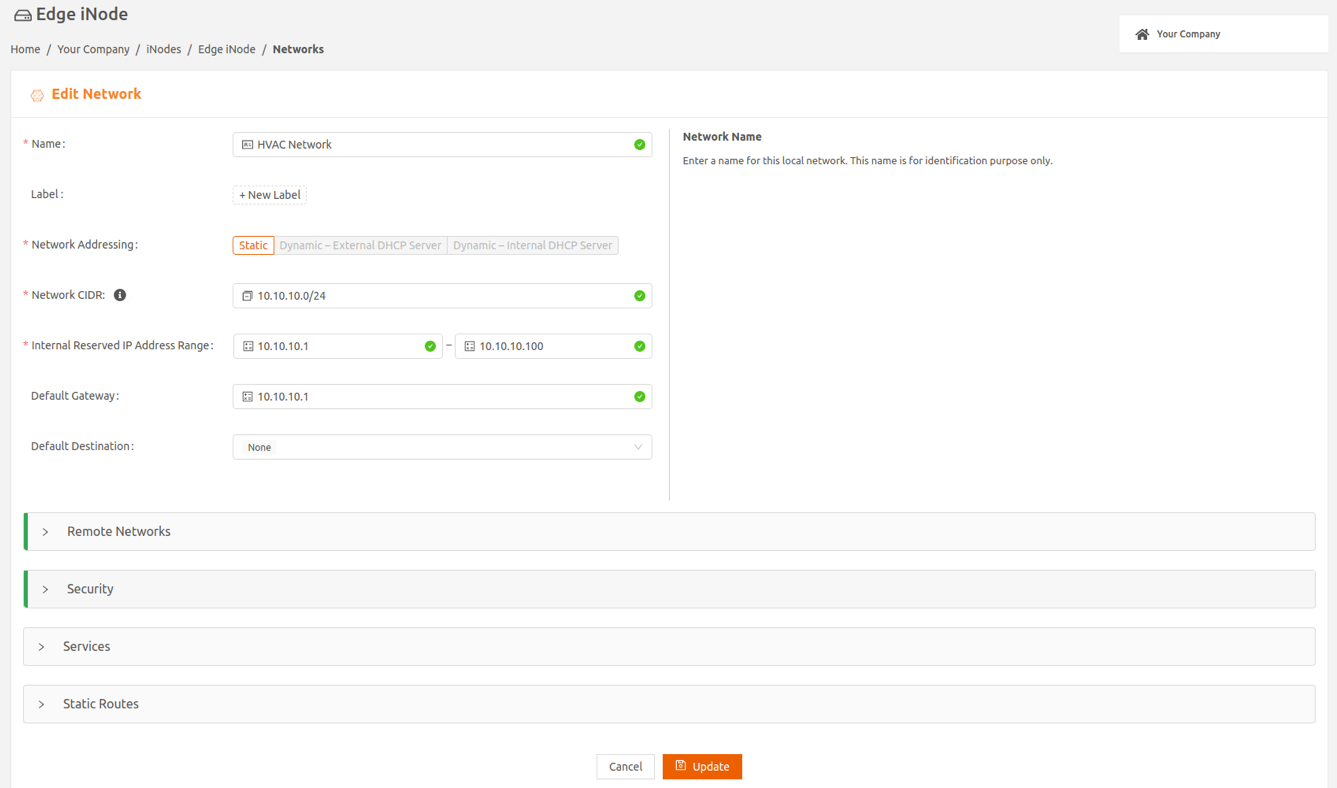Click the icon inside the 10.10.10.100 field

[469, 346]
